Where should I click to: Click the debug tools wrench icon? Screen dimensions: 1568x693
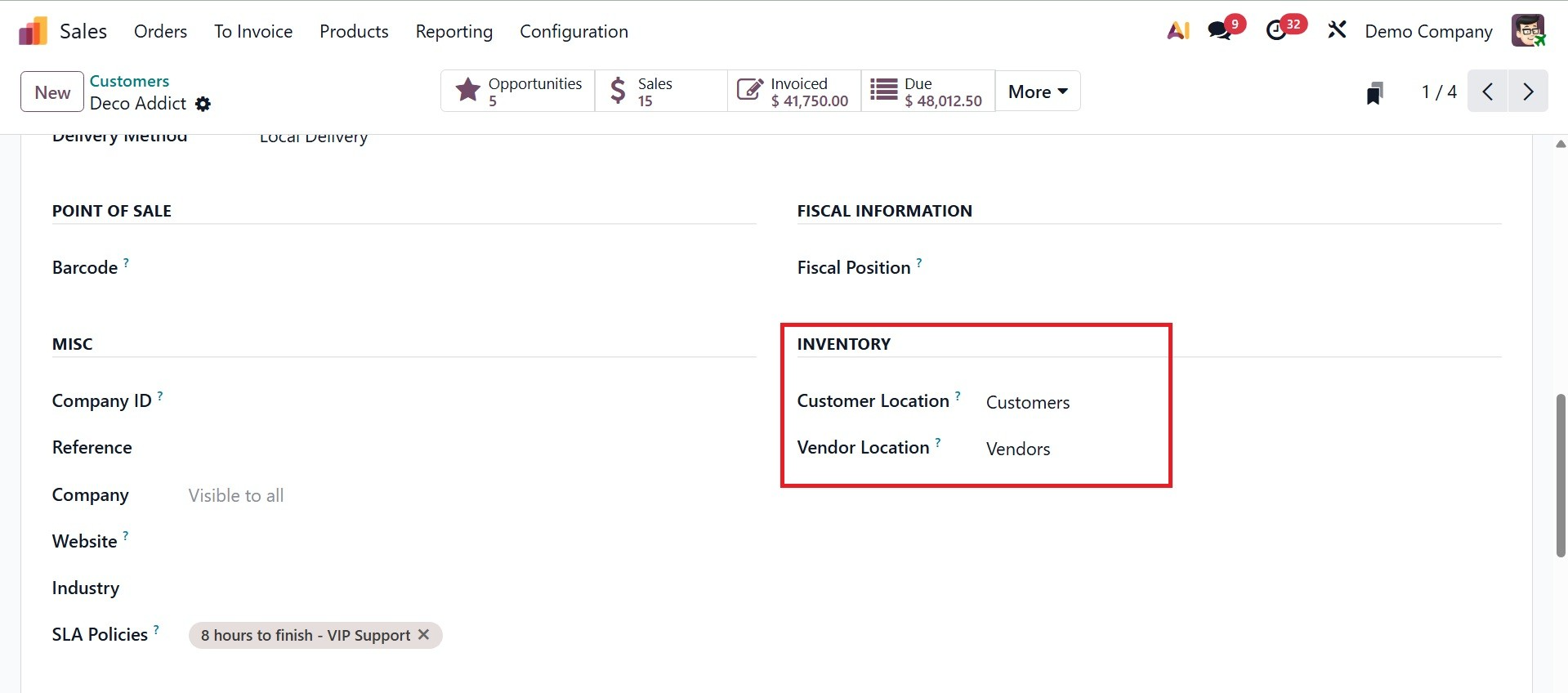pyautogui.click(x=1337, y=31)
